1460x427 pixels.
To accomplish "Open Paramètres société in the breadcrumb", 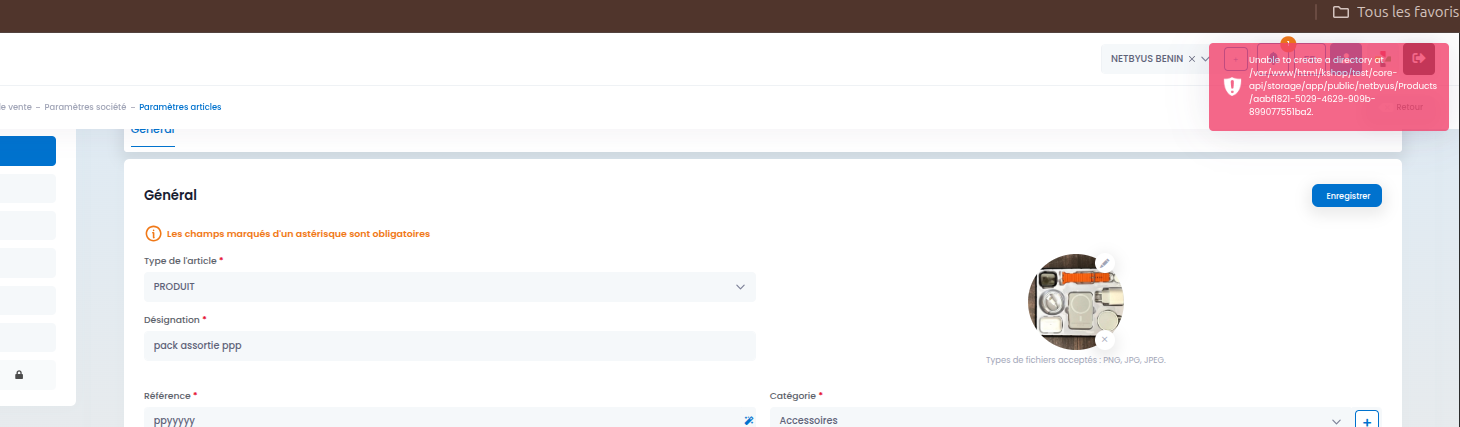I will tap(85, 107).
